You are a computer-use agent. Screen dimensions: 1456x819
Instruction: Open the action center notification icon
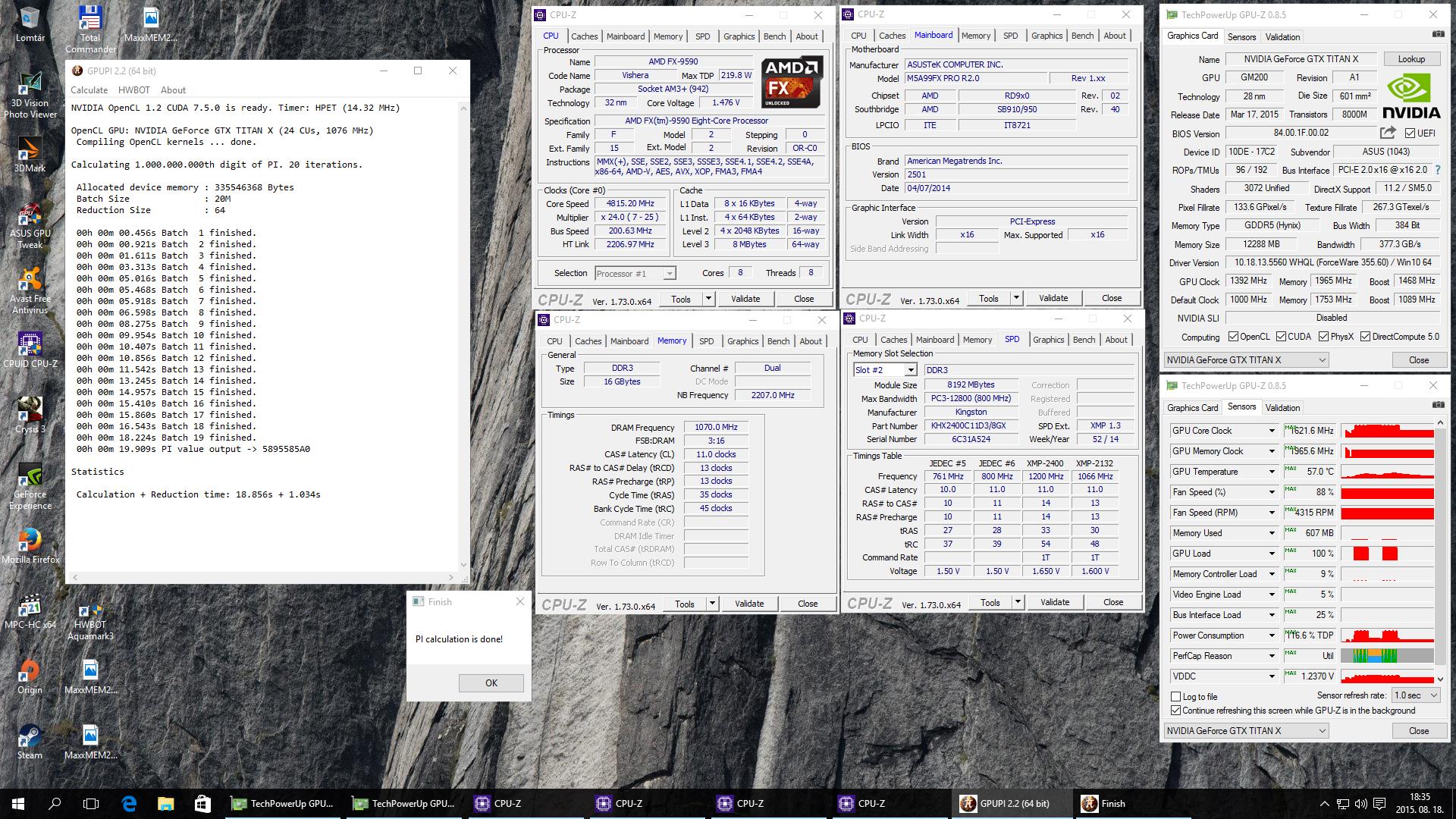coord(1379,804)
